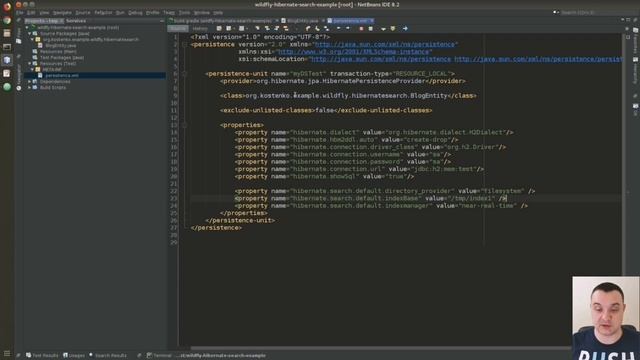The height and width of the screenshot is (360, 640).
Task: Open the Refactor menu
Action: (x=103, y=13)
